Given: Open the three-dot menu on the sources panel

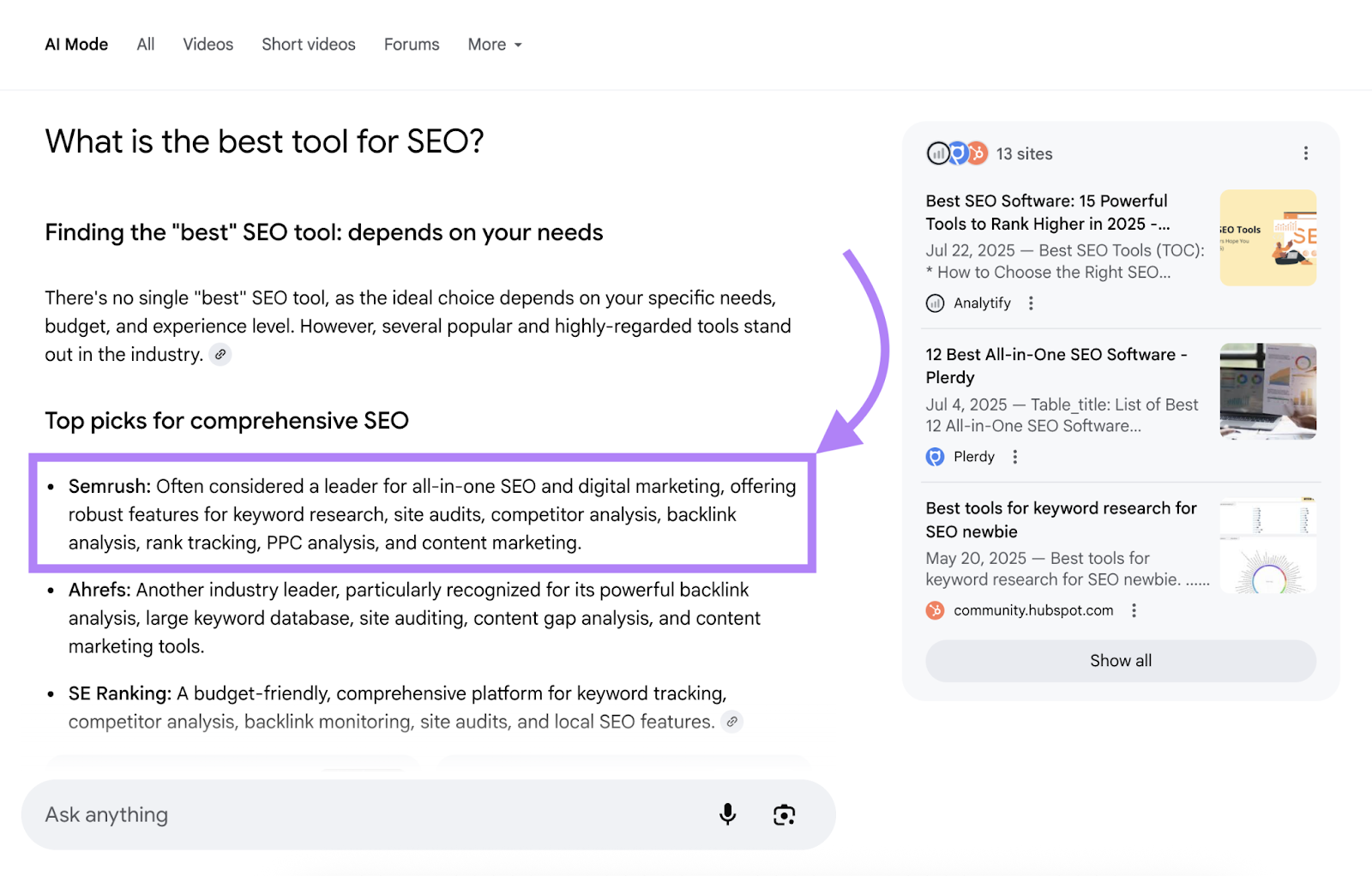Looking at the screenshot, I should point(1305,153).
